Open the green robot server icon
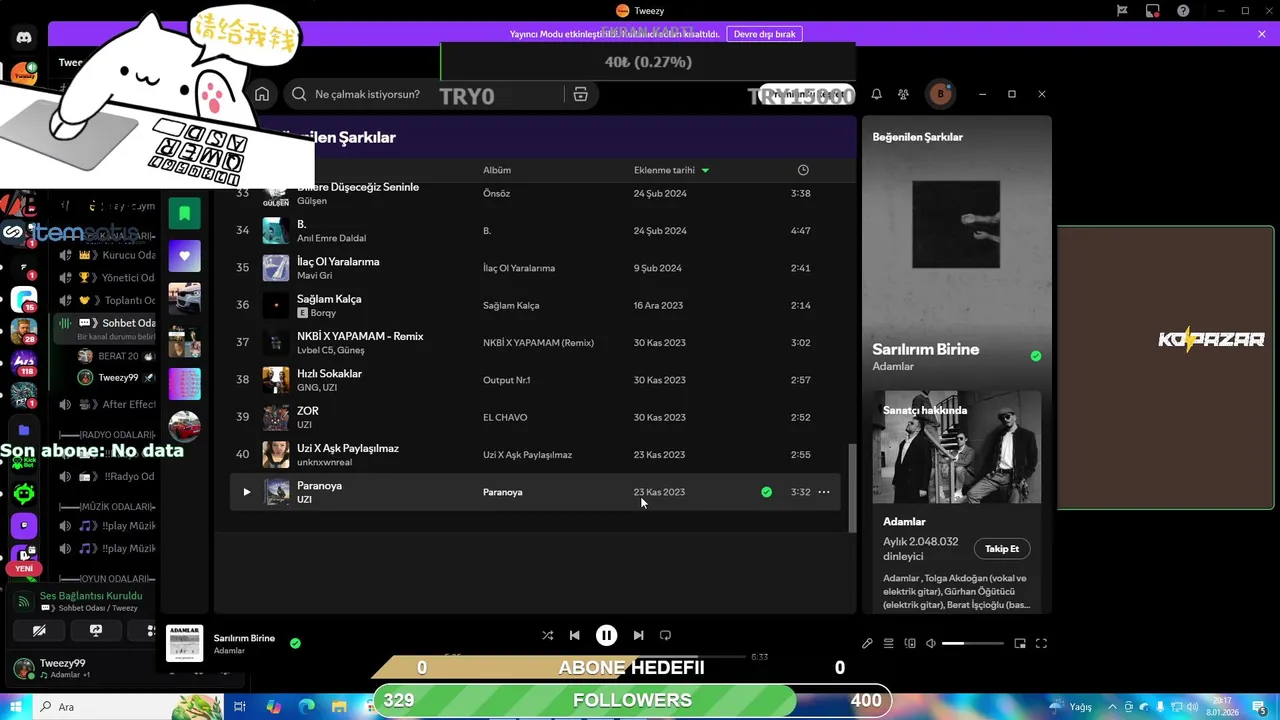The width and height of the screenshot is (1280, 720). click(24, 493)
